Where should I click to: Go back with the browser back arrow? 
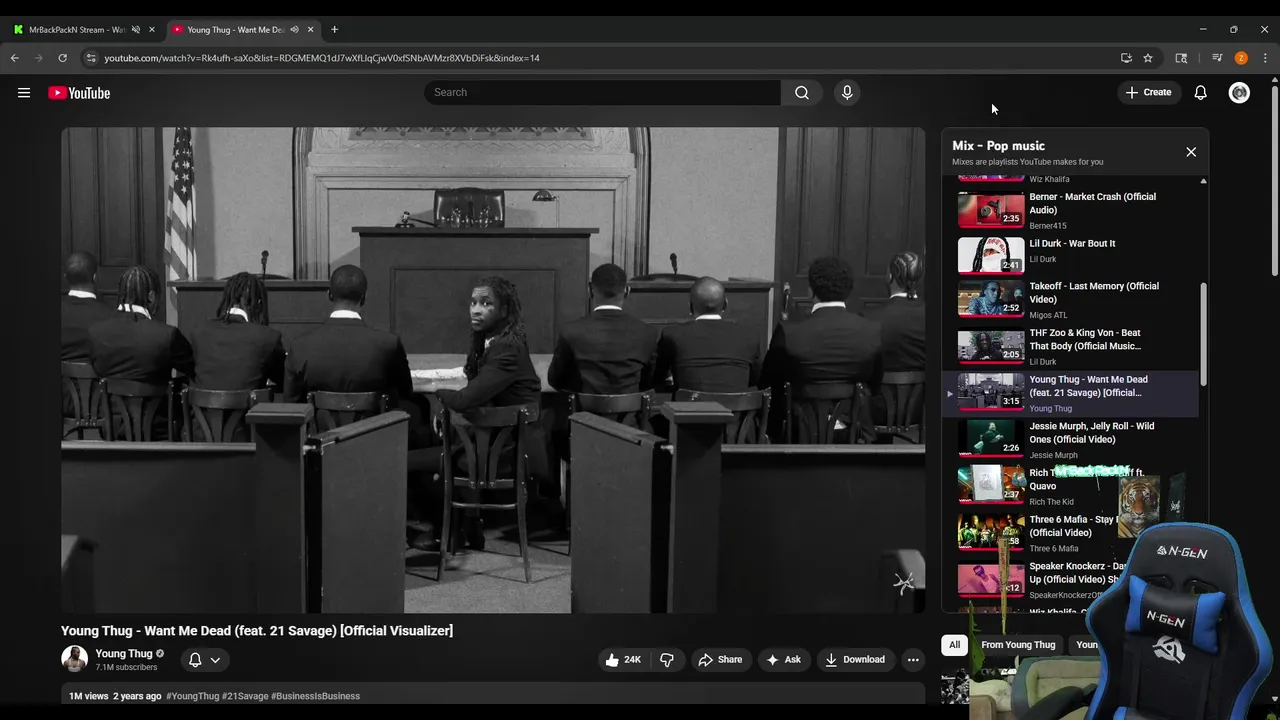(15, 58)
